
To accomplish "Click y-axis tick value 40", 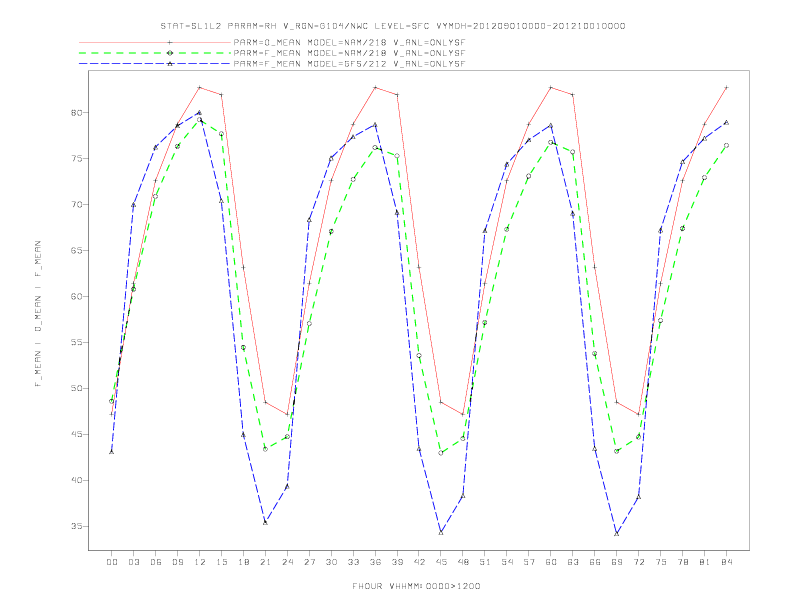I will tap(76, 480).
